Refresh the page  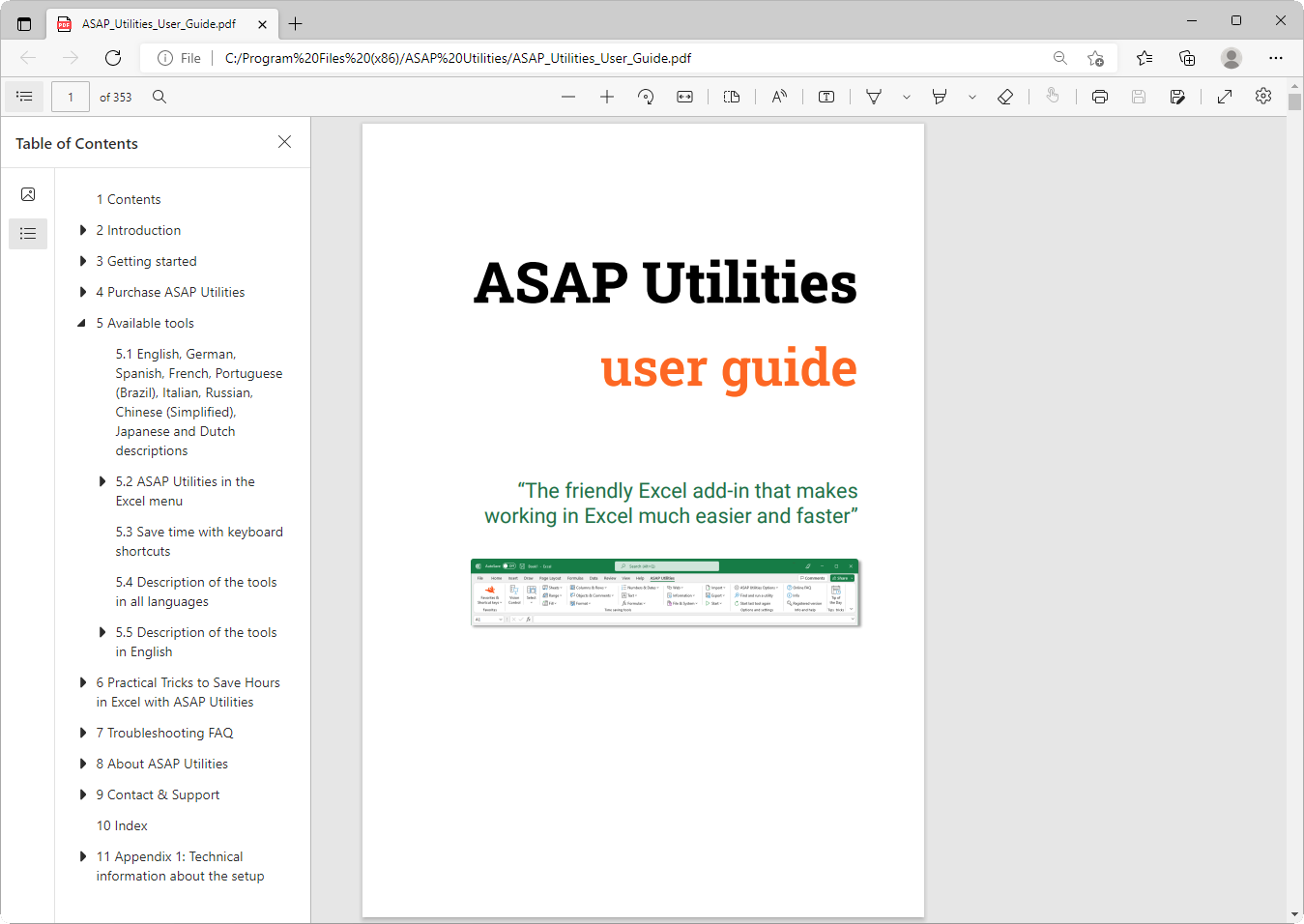pyautogui.click(x=113, y=58)
